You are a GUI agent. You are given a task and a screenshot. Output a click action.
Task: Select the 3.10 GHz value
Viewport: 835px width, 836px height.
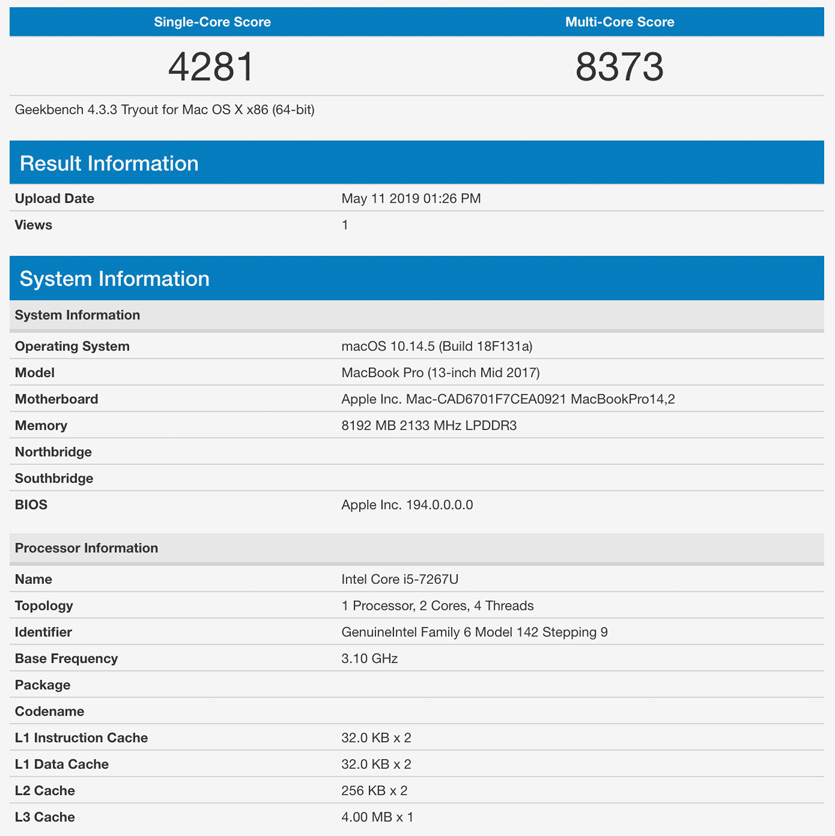(370, 658)
